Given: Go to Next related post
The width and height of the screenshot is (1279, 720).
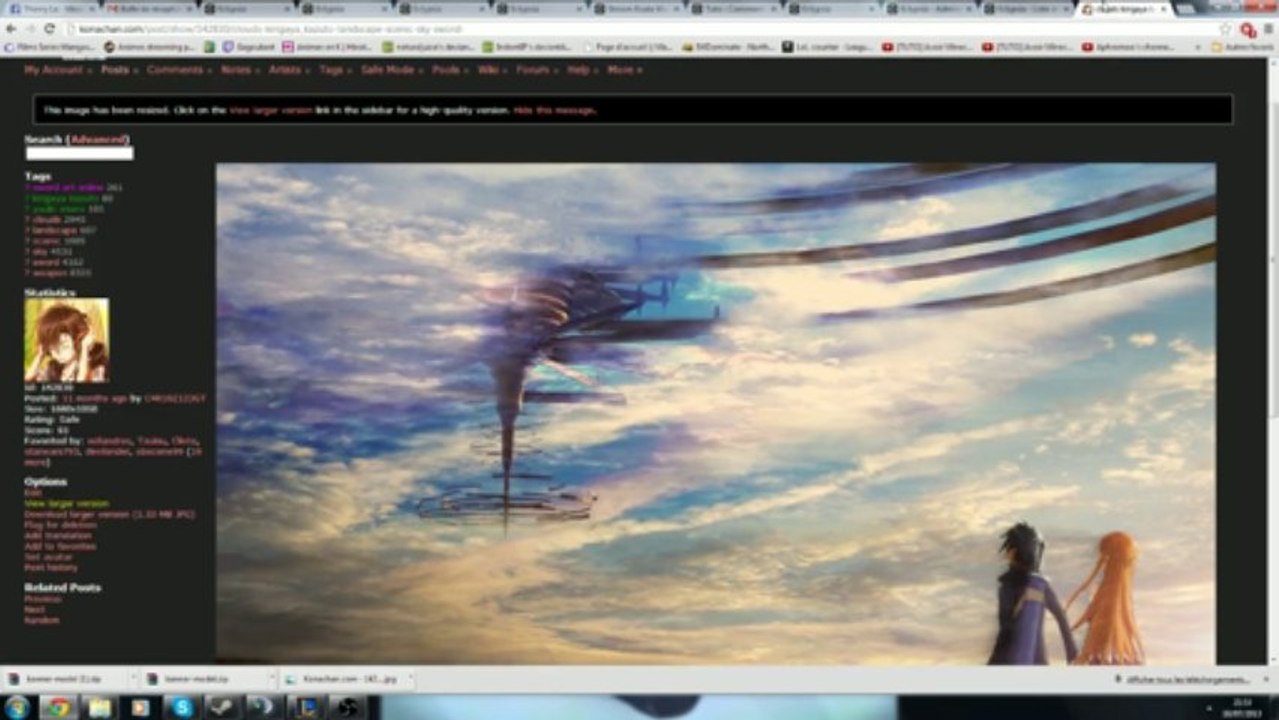Looking at the screenshot, I should 34,609.
